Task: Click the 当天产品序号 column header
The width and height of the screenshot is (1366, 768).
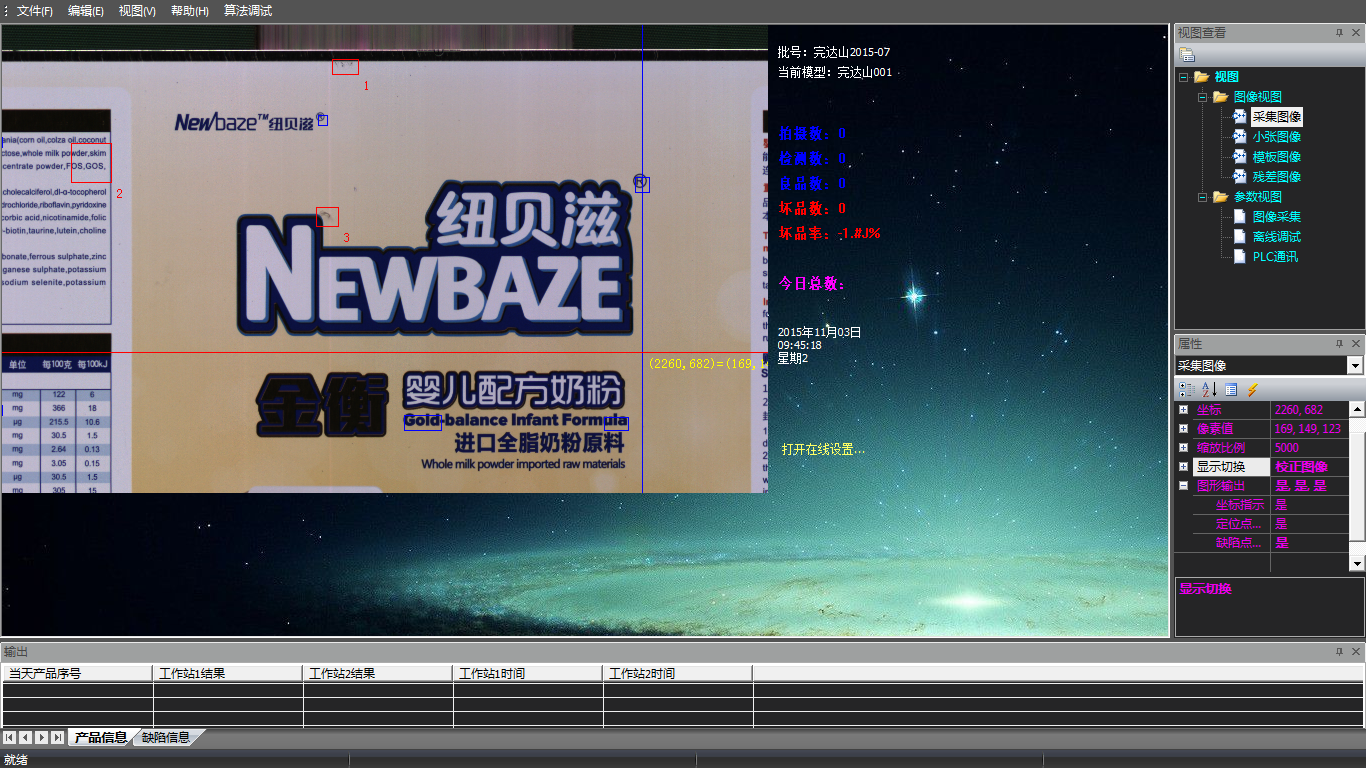Action: point(78,673)
